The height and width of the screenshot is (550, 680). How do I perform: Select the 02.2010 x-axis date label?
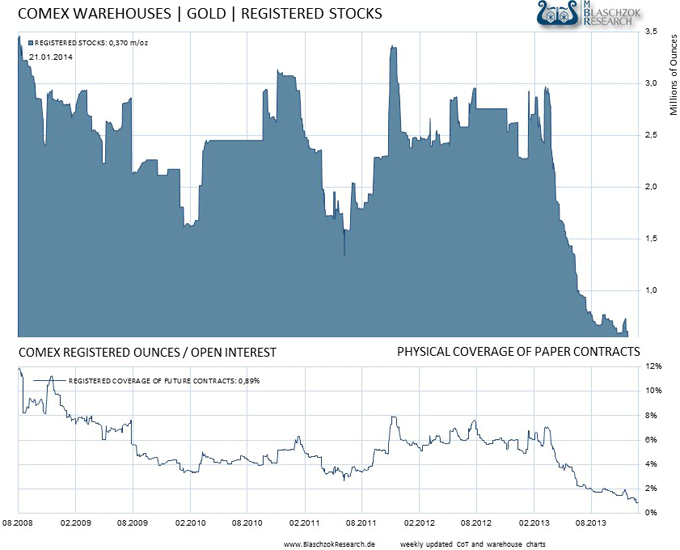tap(190, 522)
